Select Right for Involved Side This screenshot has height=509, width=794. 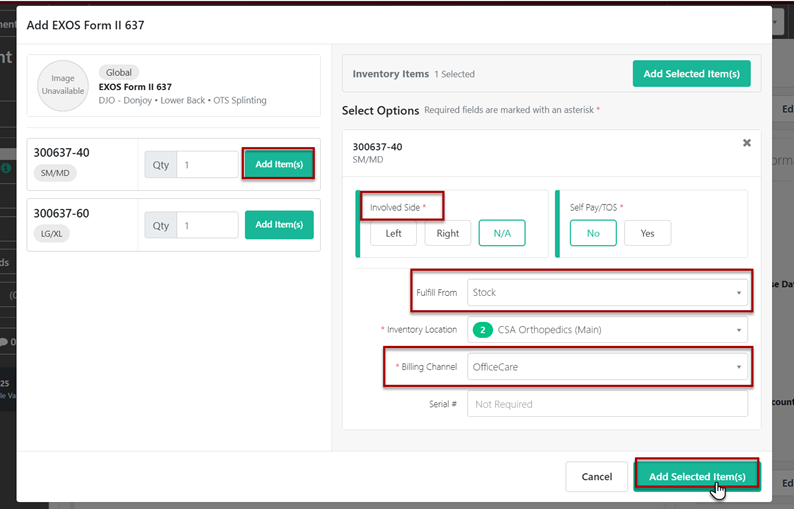[448, 233]
